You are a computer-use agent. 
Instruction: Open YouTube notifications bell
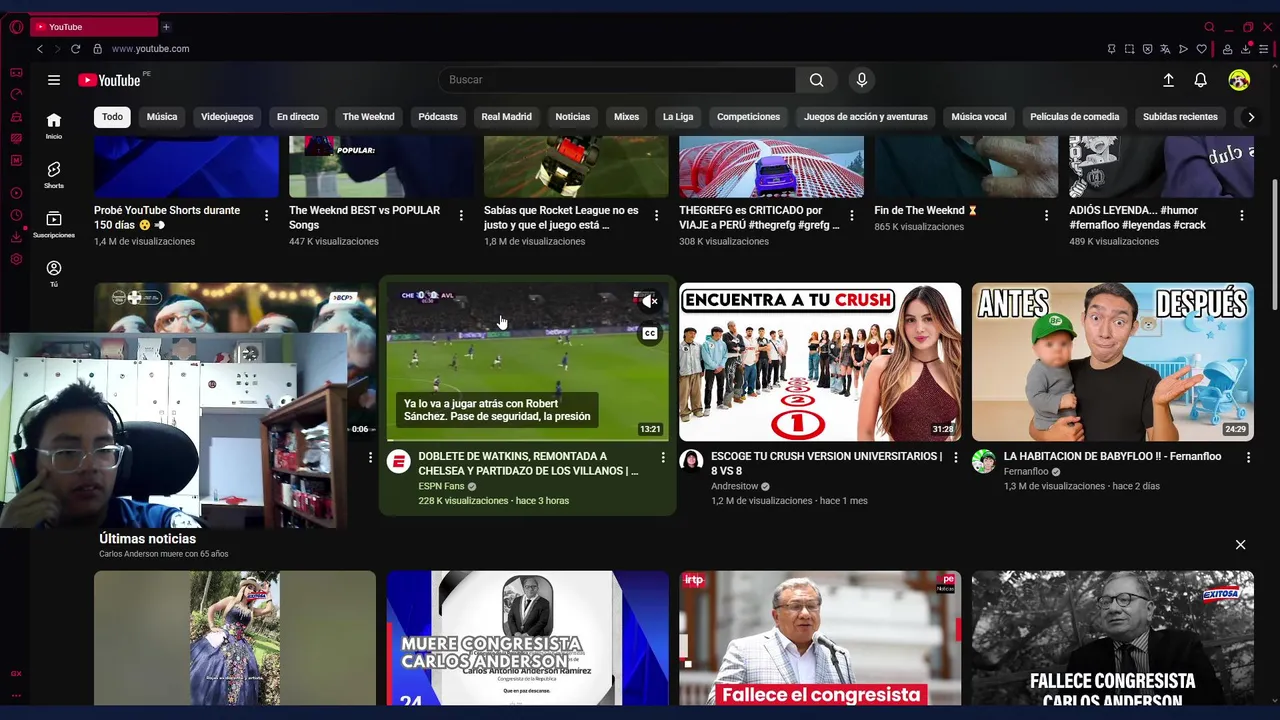click(1201, 80)
